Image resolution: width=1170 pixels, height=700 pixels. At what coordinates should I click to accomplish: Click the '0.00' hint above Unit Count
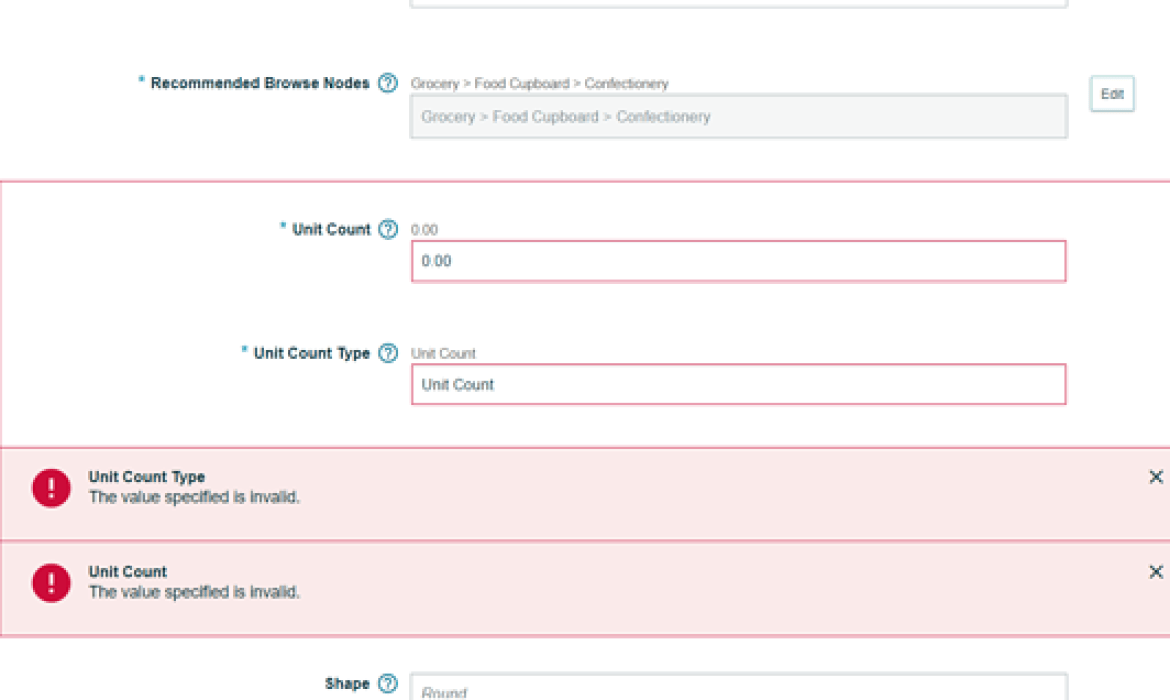click(x=424, y=230)
